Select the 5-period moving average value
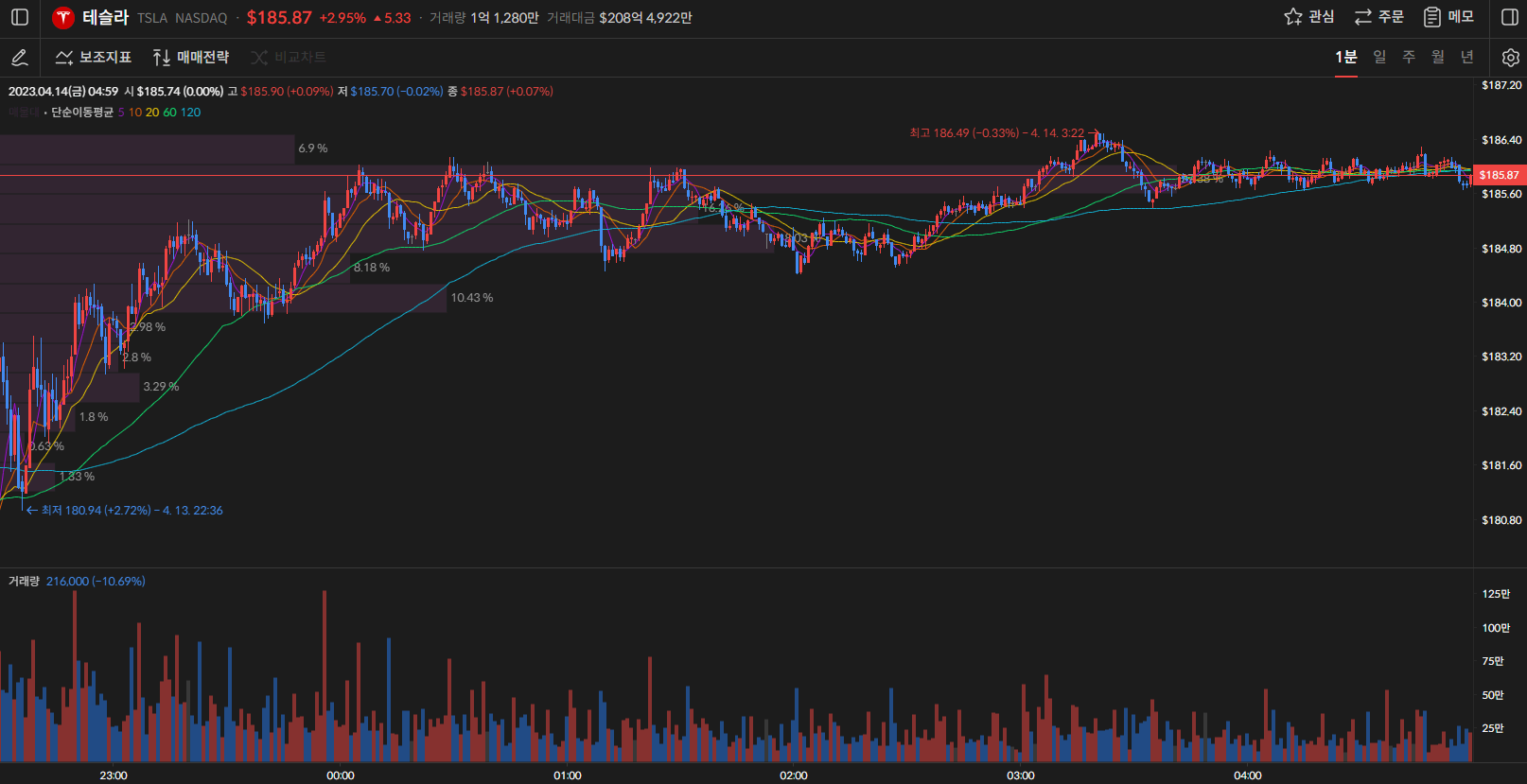 (121, 113)
